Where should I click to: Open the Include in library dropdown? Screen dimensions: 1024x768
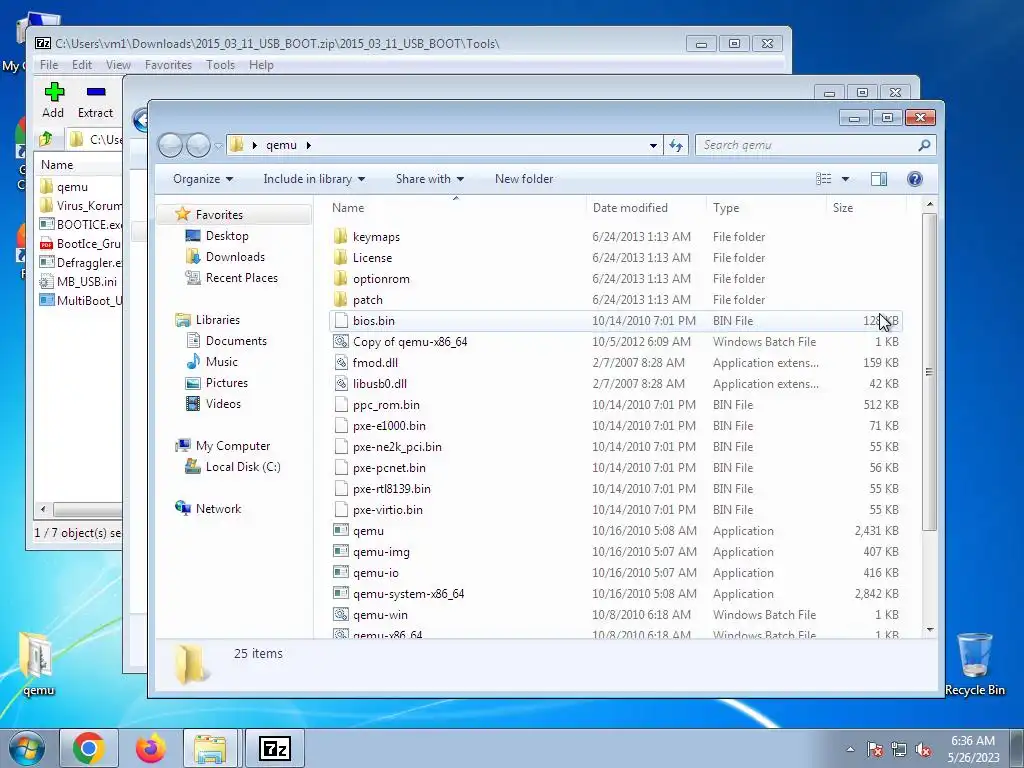click(x=314, y=179)
